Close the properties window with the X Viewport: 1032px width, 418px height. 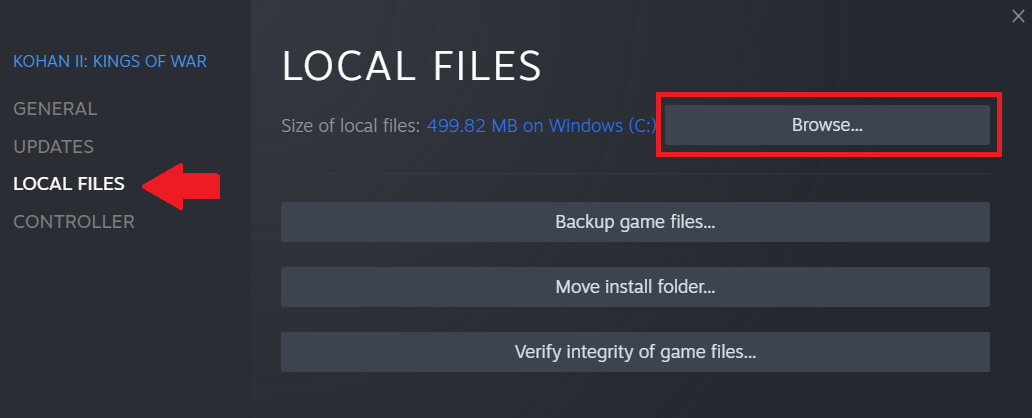click(x=1018, y=15)
